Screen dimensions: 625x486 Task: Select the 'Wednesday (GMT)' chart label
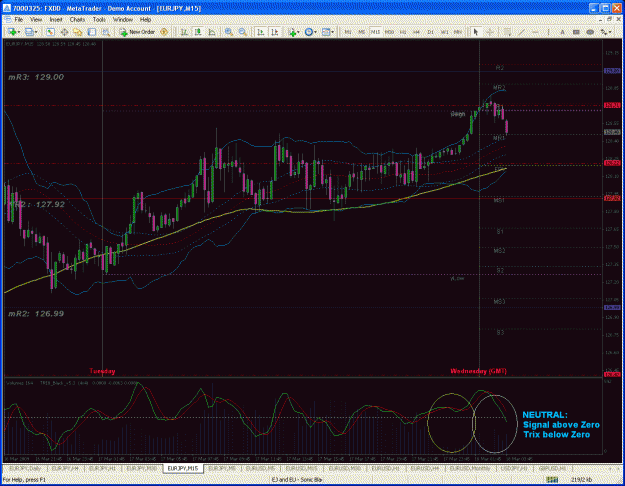tap(478, 371)
